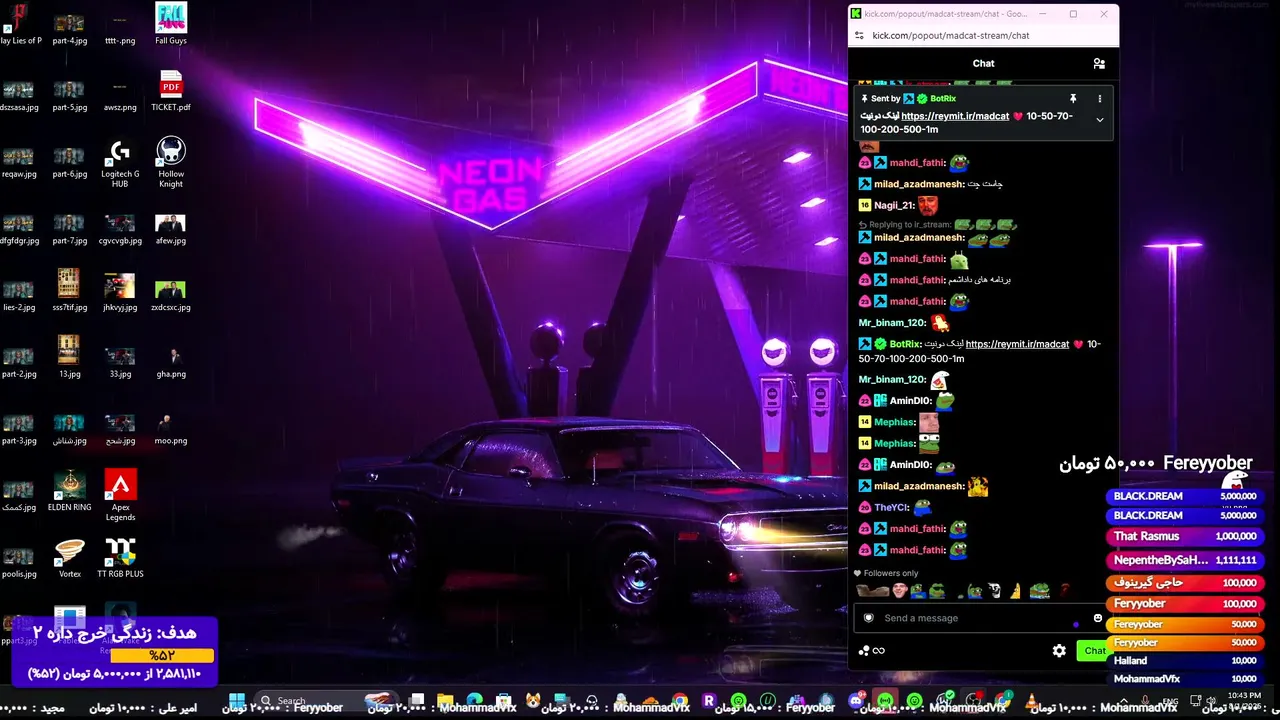Select the TT RGB PLUS shortcut
Screen dimensions: 1280x720
coord(120,558)
